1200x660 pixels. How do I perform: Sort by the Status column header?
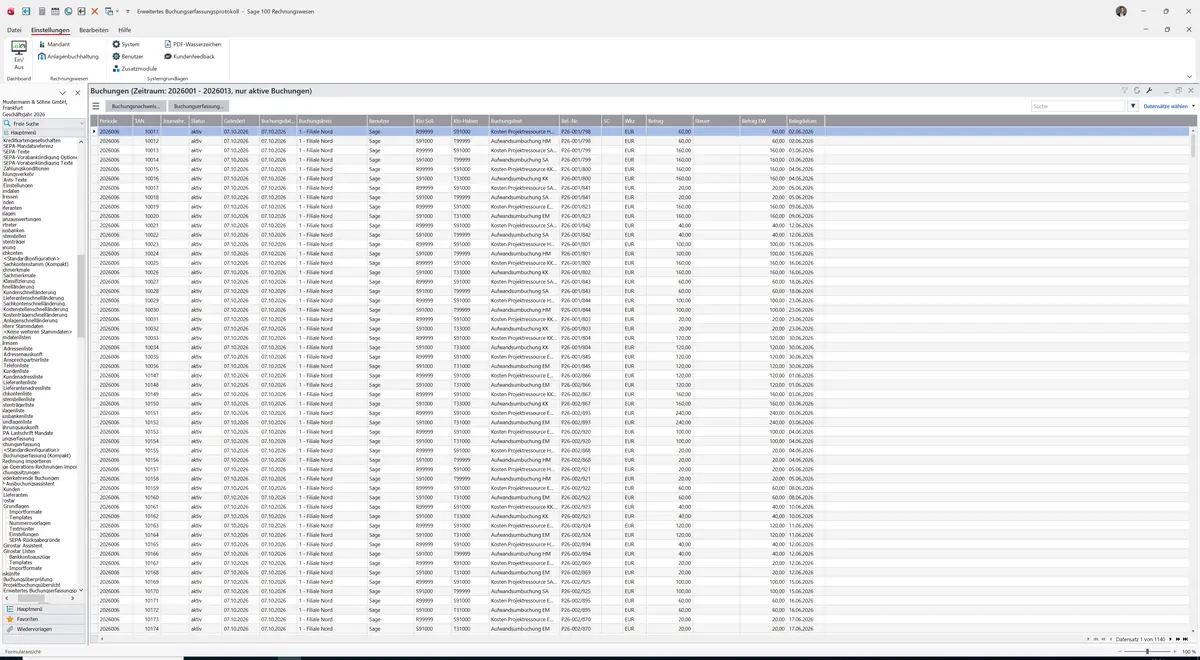(204, 121)
